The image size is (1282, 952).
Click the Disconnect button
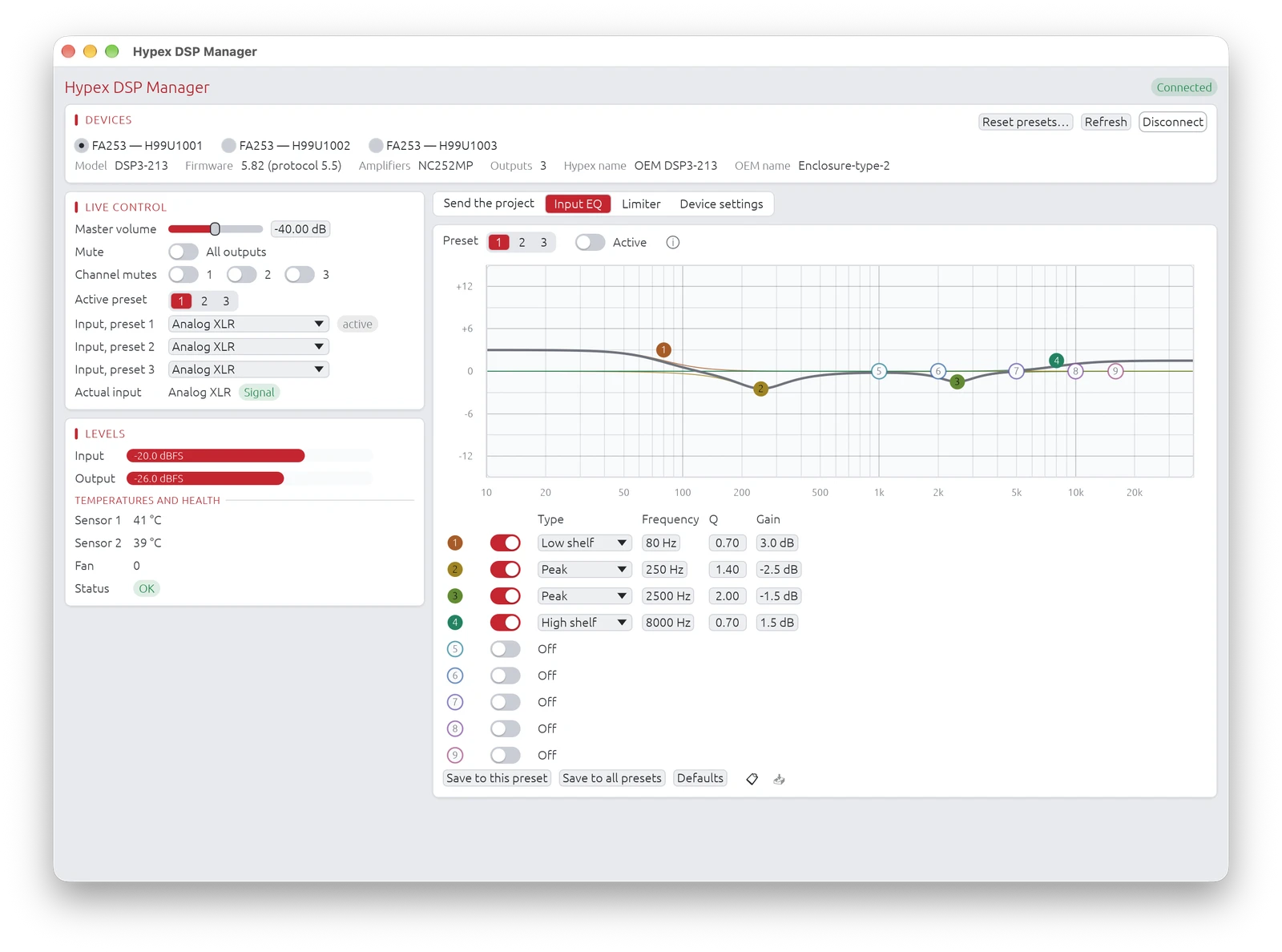1172,122
